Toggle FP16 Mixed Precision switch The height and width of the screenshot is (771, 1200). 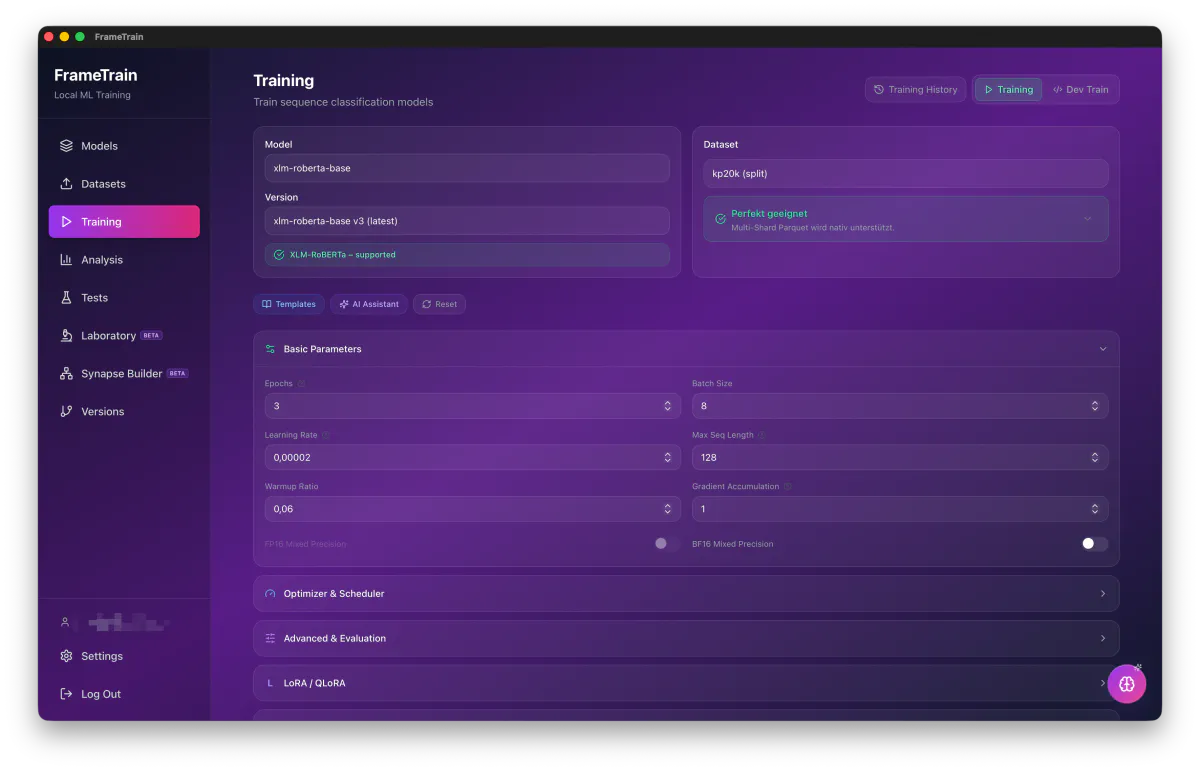(667, 543)
